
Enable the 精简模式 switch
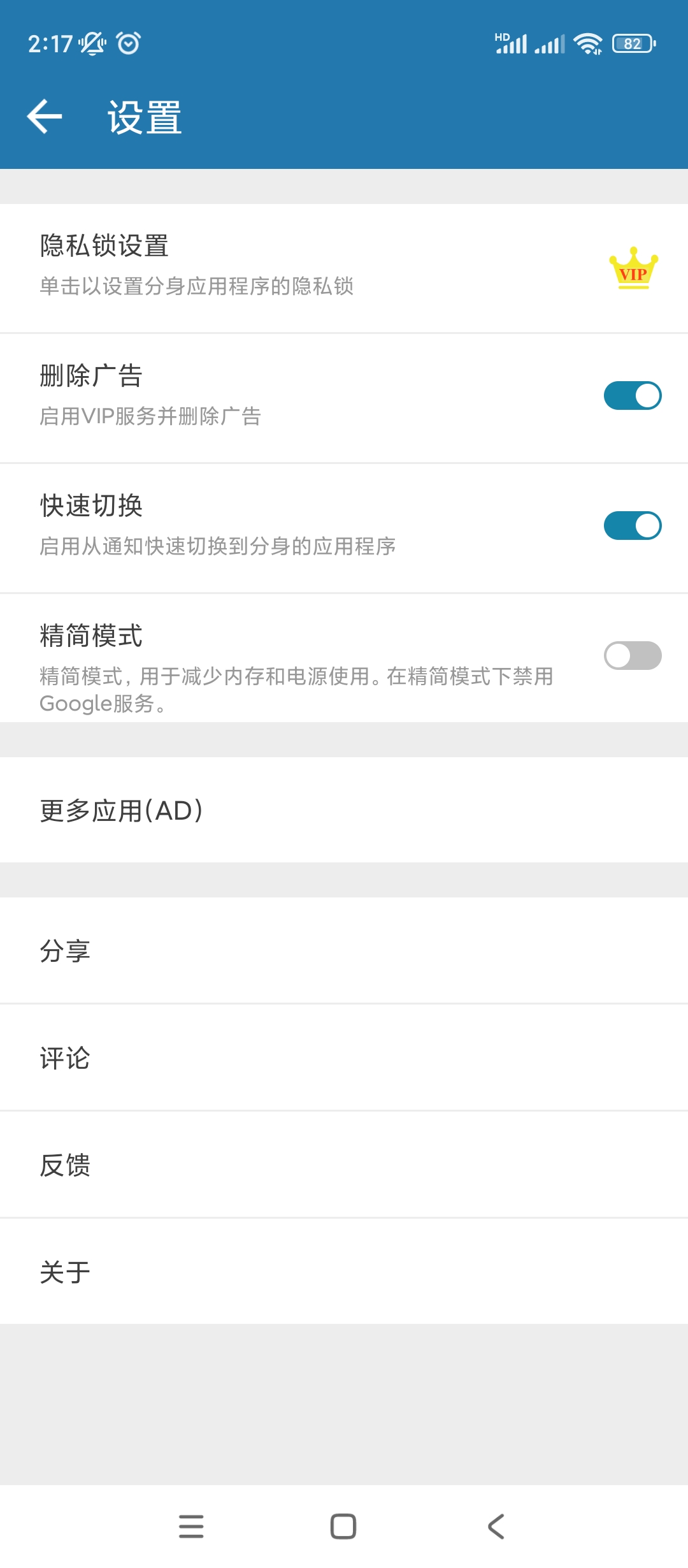point(633,656)
